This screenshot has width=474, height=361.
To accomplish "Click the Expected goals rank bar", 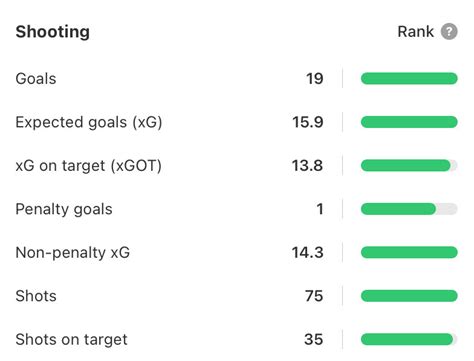I will coord(409,122).
